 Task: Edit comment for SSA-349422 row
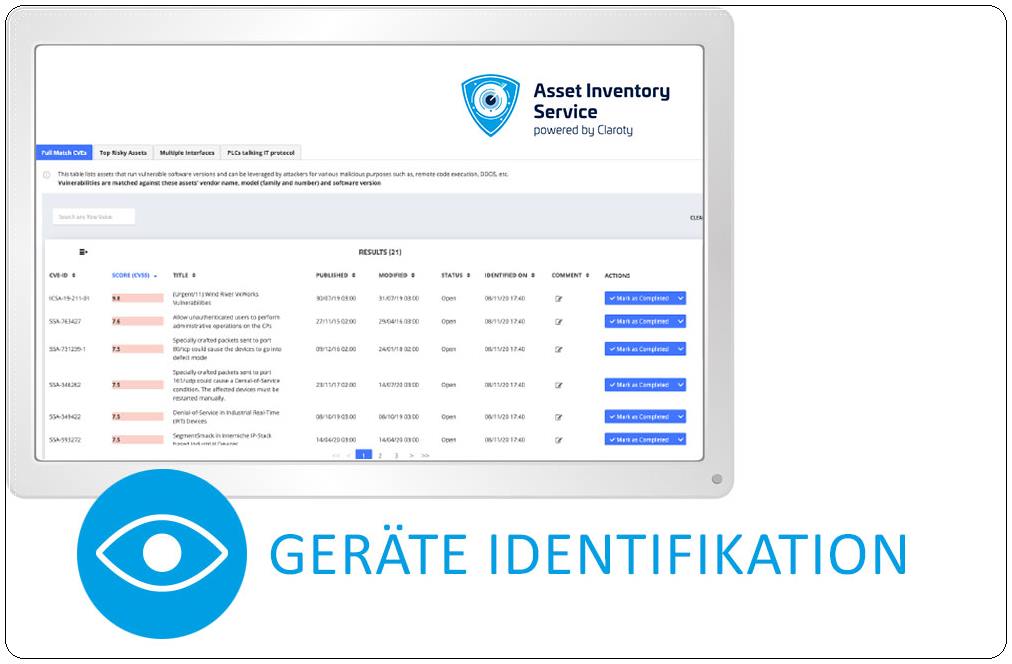[x=559, y=417]
